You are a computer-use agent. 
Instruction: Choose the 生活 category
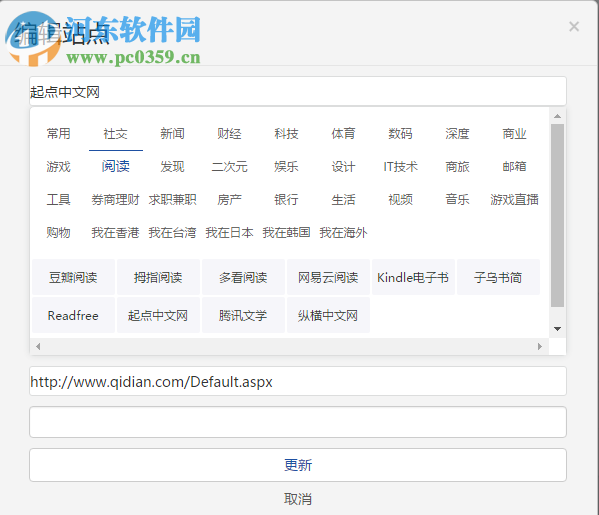(343, 199)
